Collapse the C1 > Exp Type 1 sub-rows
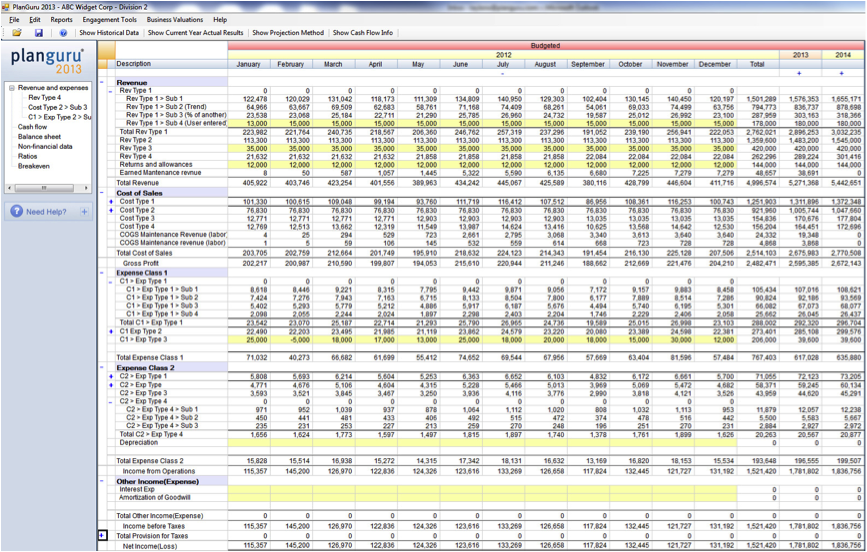The width and height of the screenshot is (867, 552). click(111, 282)
